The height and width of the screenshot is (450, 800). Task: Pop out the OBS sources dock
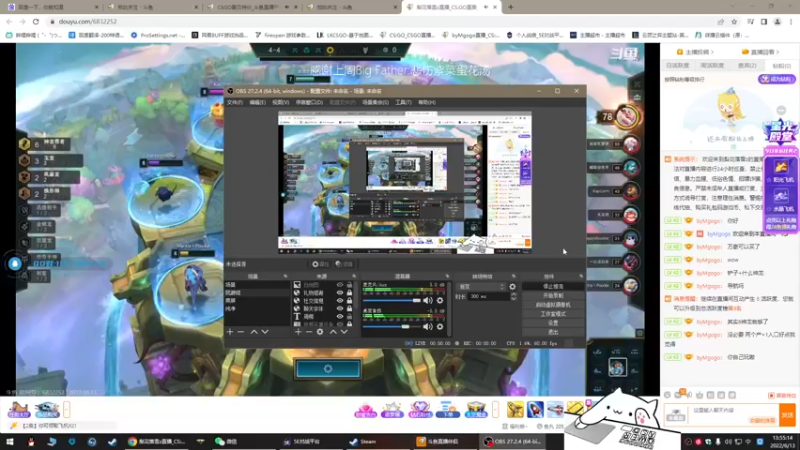tap(354, 277)
